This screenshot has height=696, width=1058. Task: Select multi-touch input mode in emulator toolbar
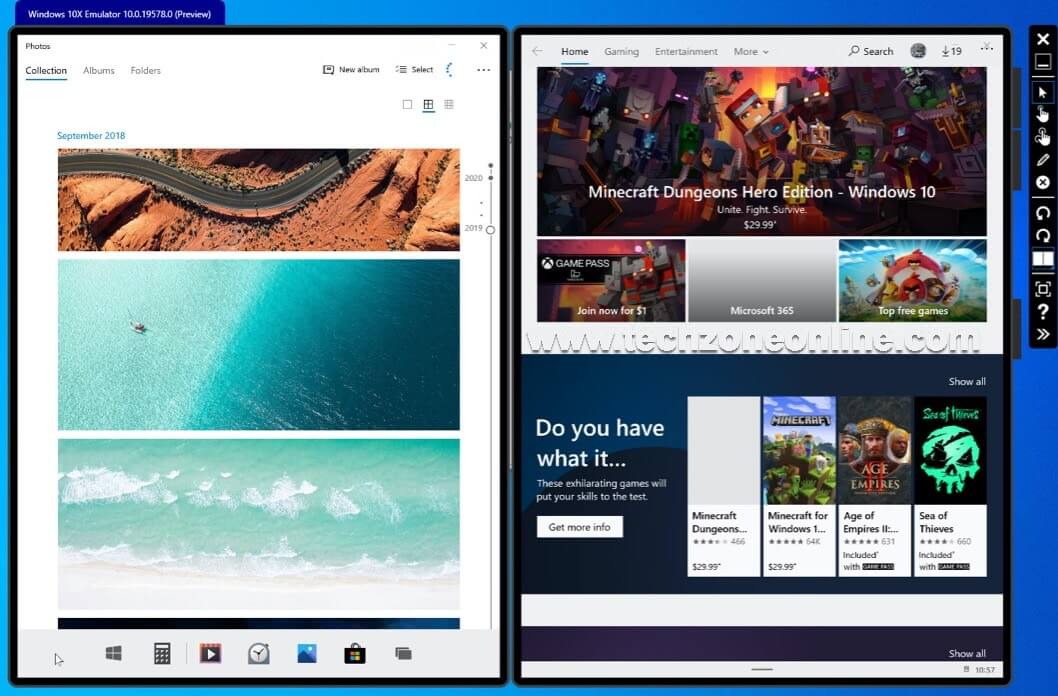[1043, 137]
